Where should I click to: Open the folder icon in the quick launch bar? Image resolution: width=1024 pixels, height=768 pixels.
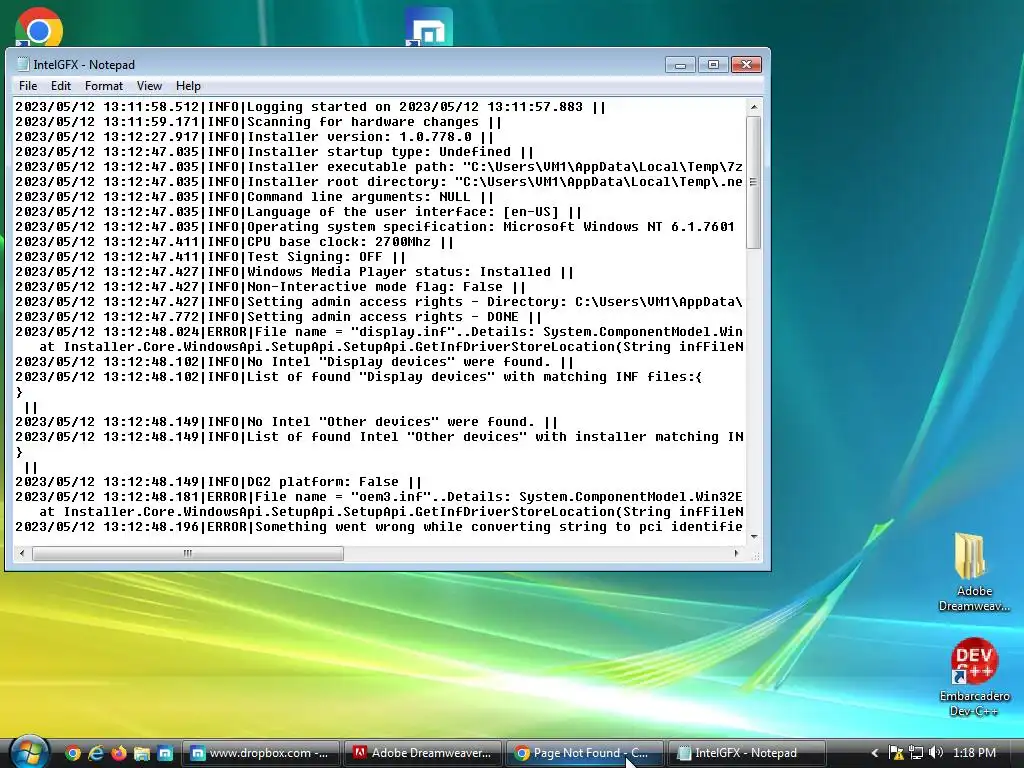pos(142,753)
